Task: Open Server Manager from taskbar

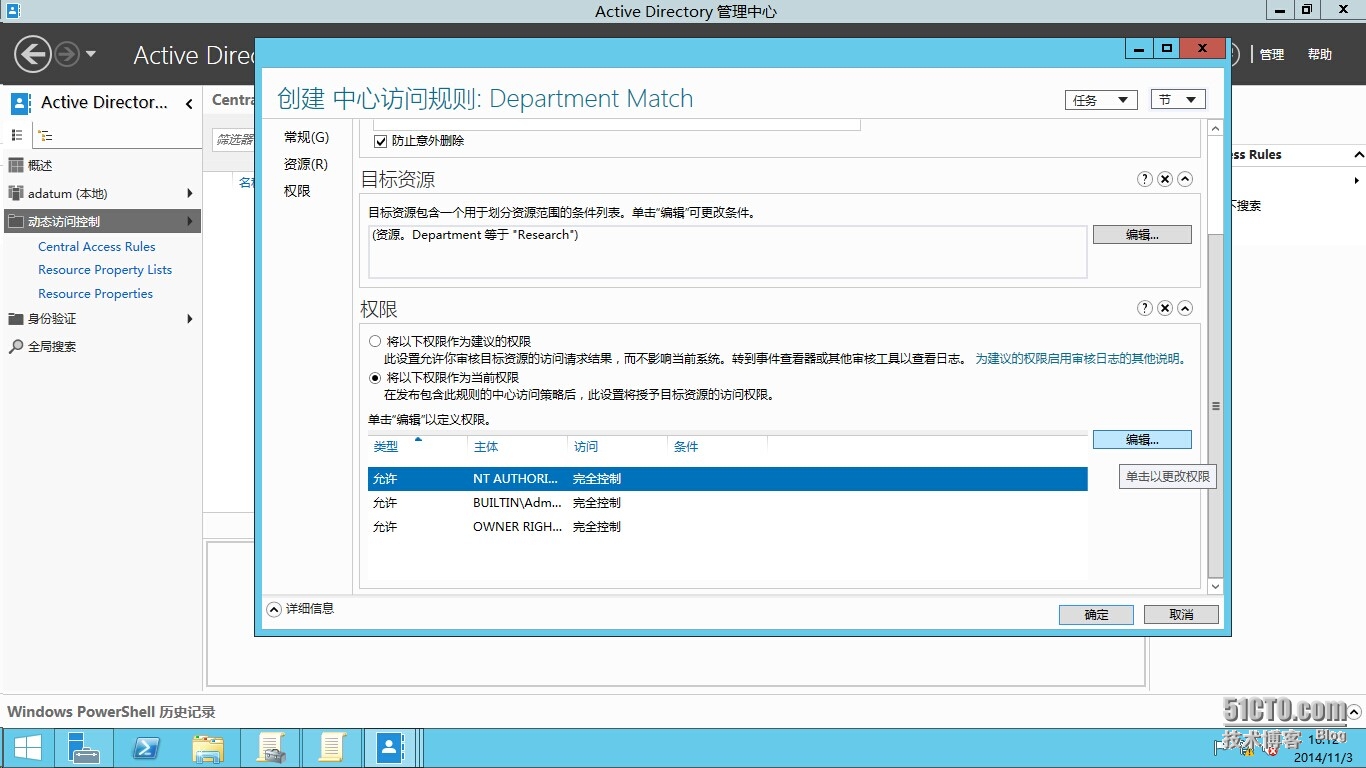Action: point(84,748)
